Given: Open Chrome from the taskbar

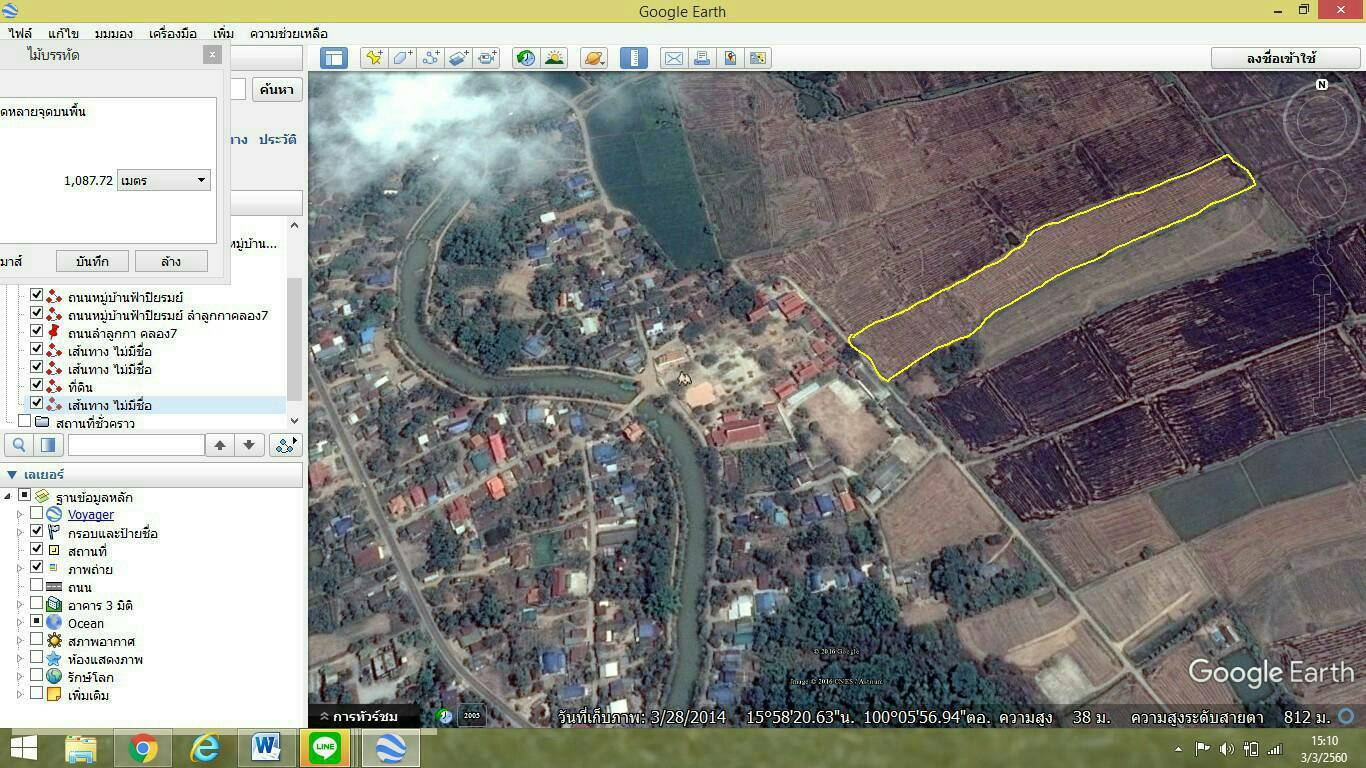Looking at the screenshot, I should [x=142, y=748].
